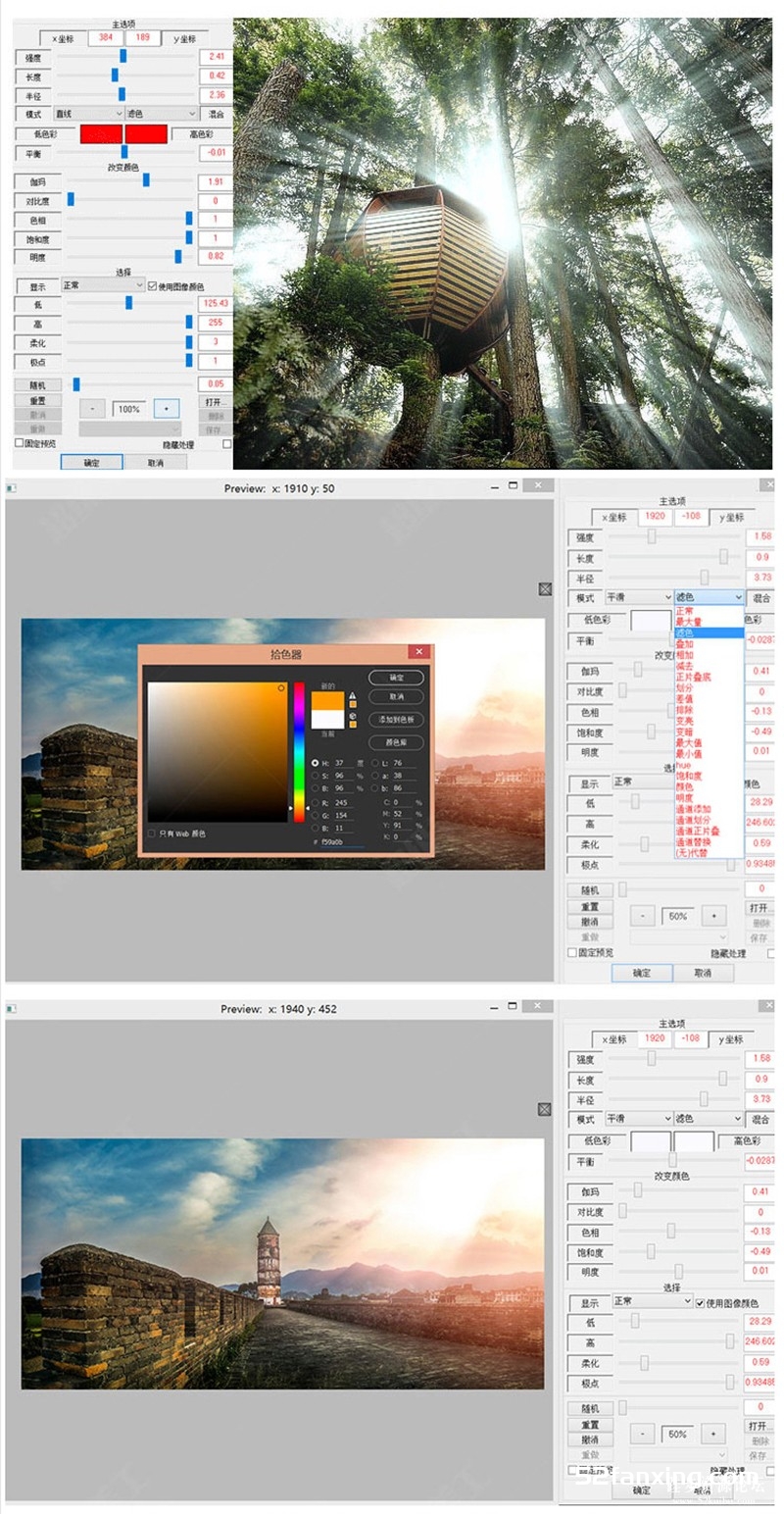This screenshot has width=784, height=1514.
Task: Click the 低 value field showing 125.43
Action: [215, 303]
